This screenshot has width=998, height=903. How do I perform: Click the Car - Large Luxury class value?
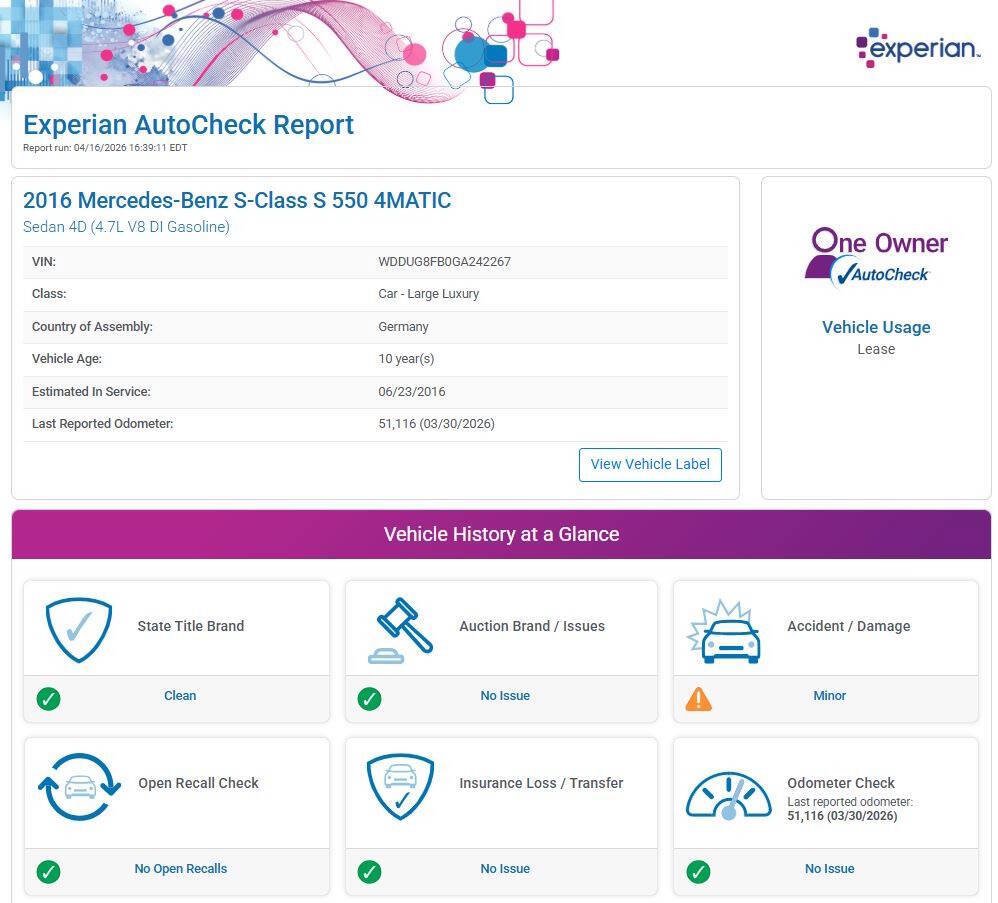tap(428, 294)
